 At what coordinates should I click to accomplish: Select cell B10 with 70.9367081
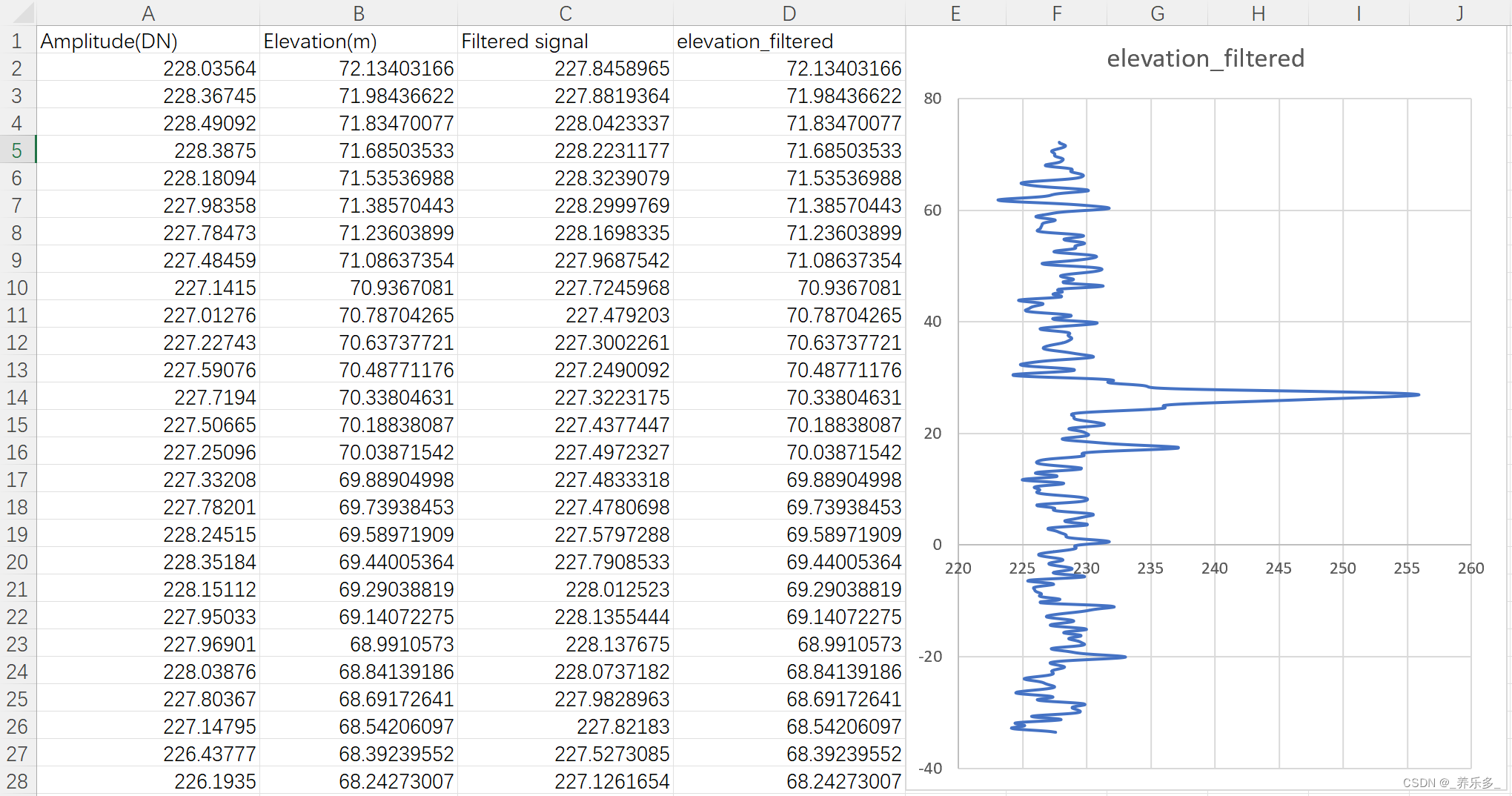tap(359, 288)
